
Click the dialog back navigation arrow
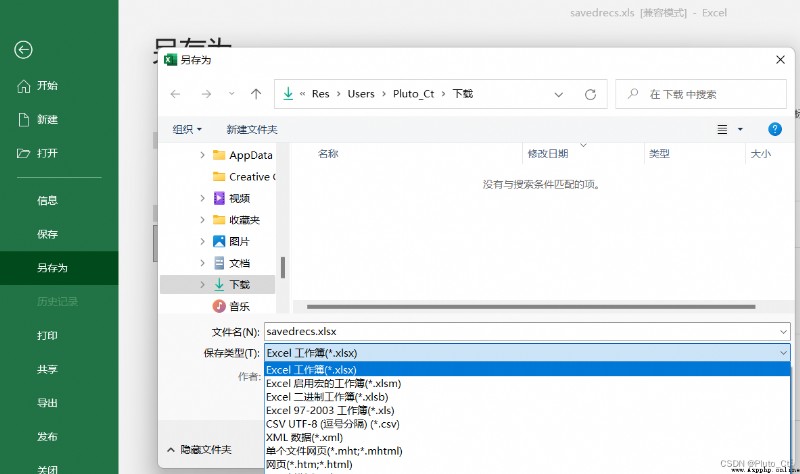[176, 94]
